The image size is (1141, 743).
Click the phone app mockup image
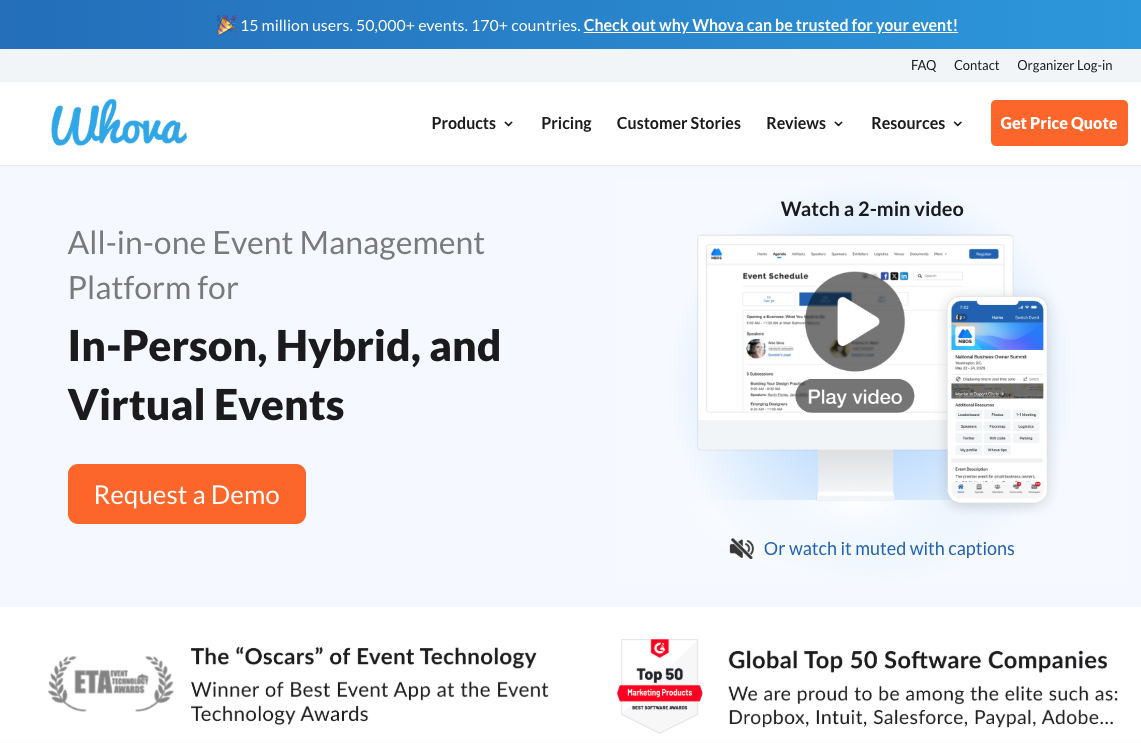tap(997, 400)
